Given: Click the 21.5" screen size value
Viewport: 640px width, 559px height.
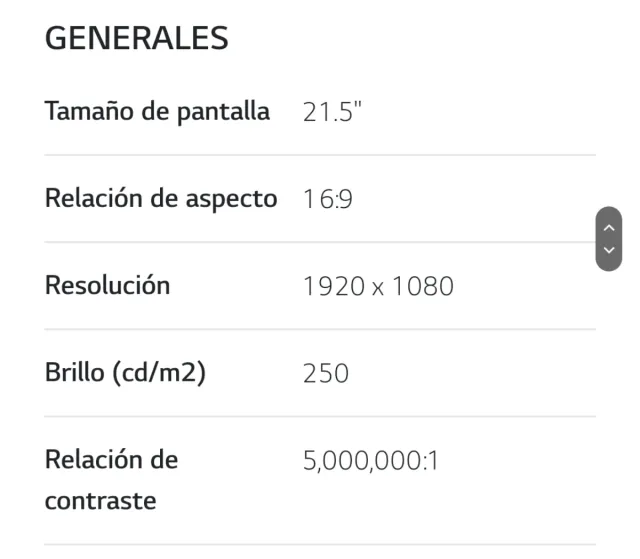Looking at the screenshot, I should click(332, 112).
